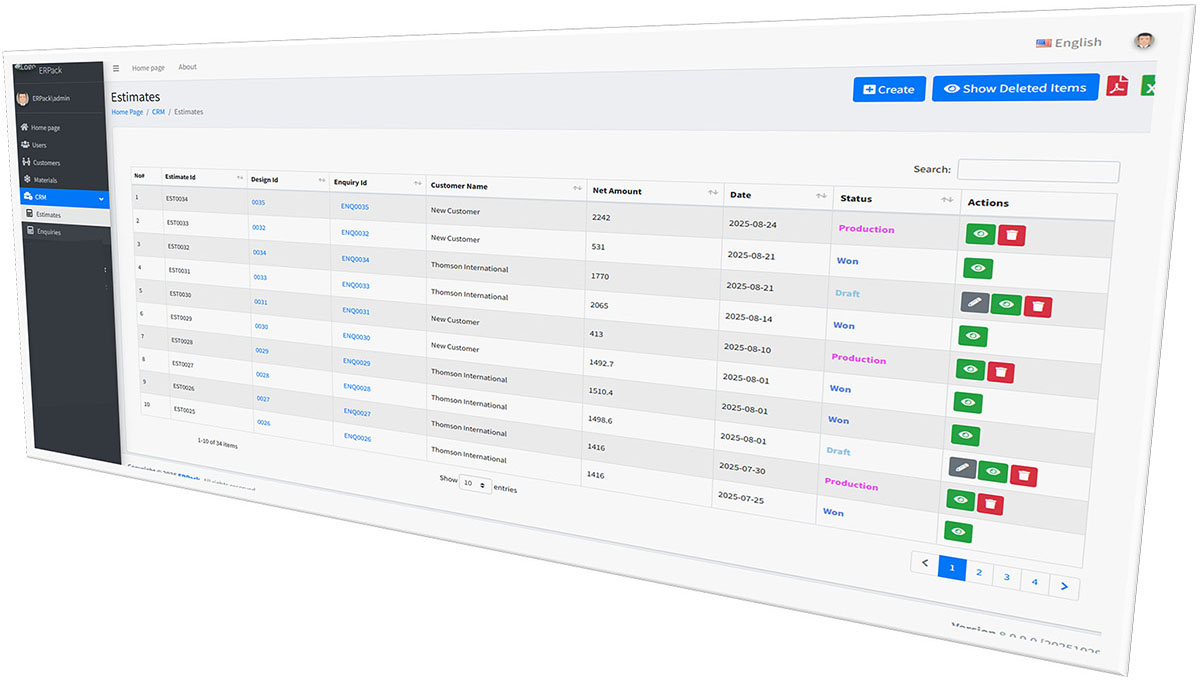Click the hamburger sidebar toggle icon
This screenshot has width=1200, height=680.
pos(116,68)
